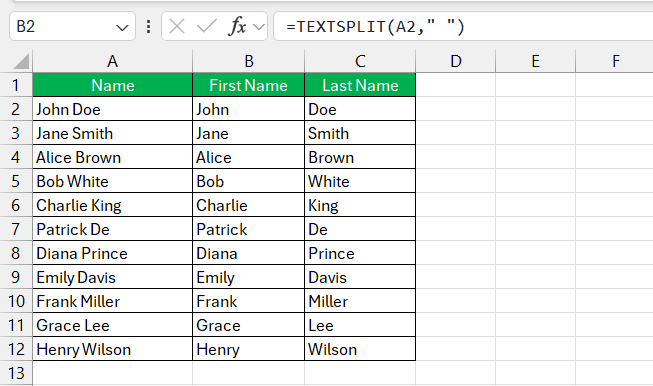
Task: Select column C header
Action: [360, 61]
